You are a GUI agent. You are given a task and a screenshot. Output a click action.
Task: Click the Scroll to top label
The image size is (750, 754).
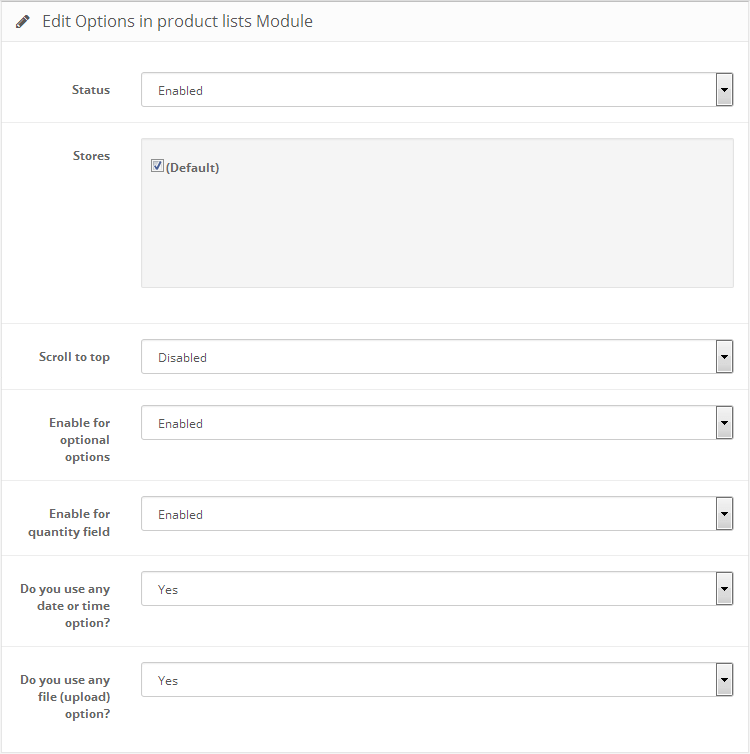click(x=75, y=357)
